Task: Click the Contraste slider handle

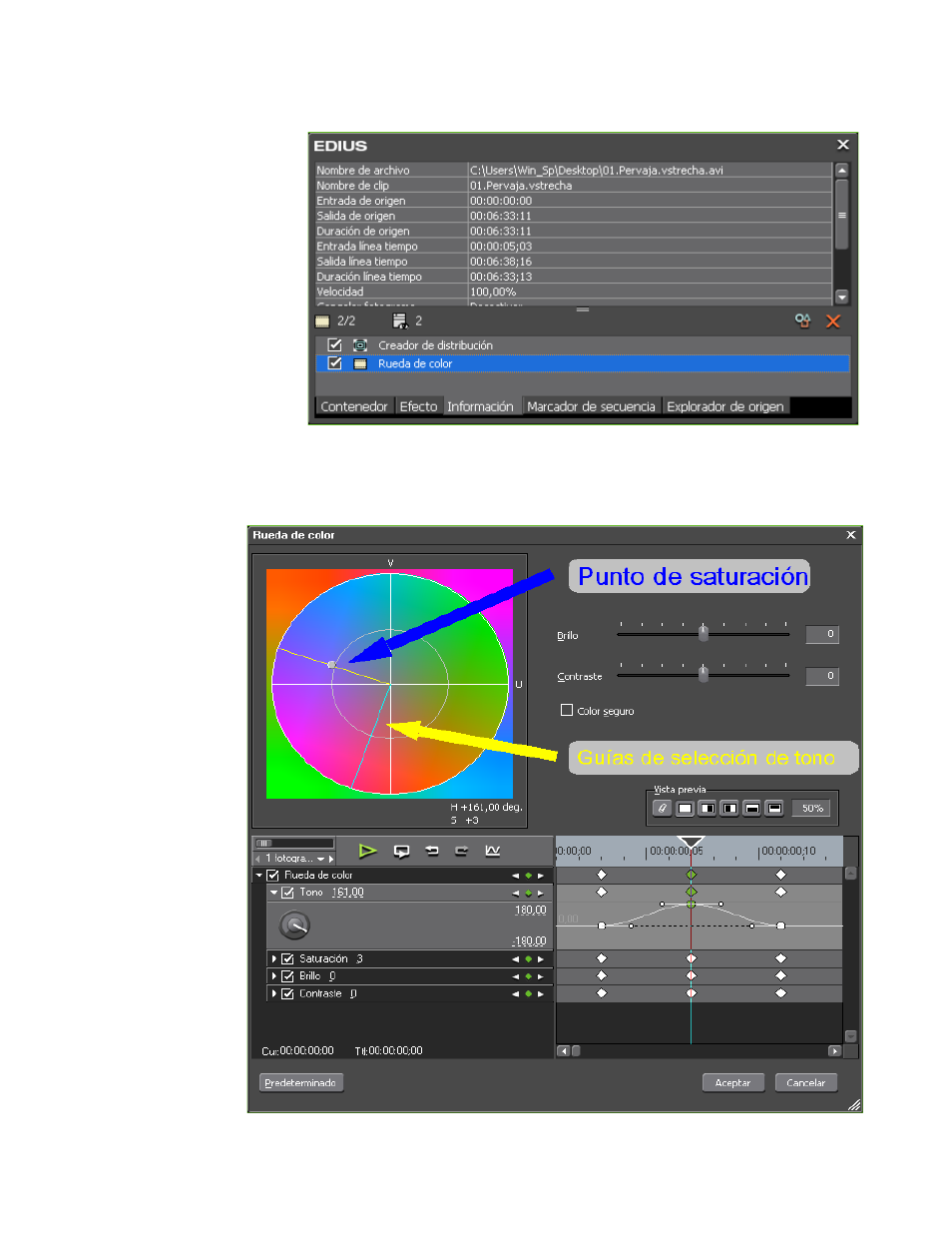Action: (x=704, y=675)
